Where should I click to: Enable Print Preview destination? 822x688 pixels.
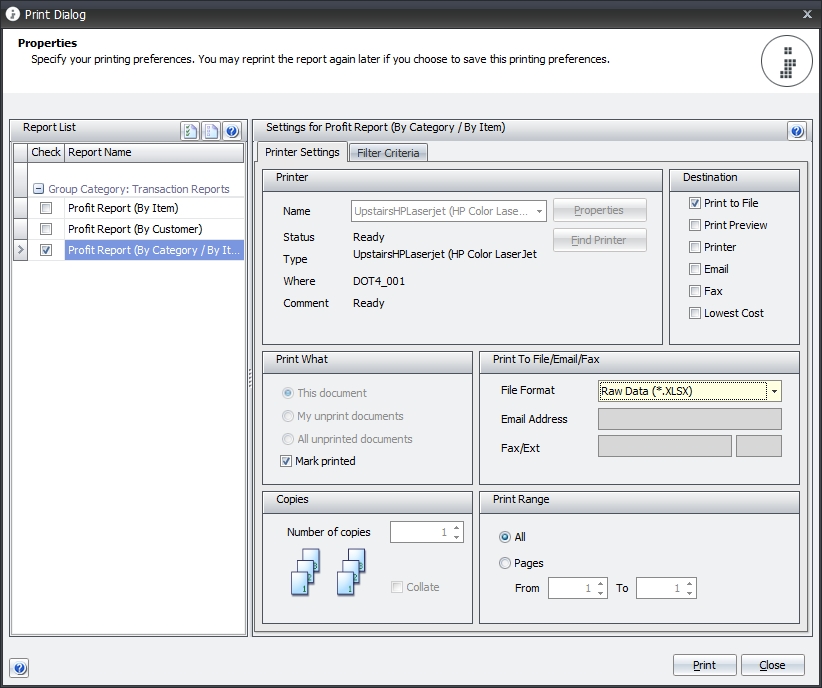tap(695, 224)
